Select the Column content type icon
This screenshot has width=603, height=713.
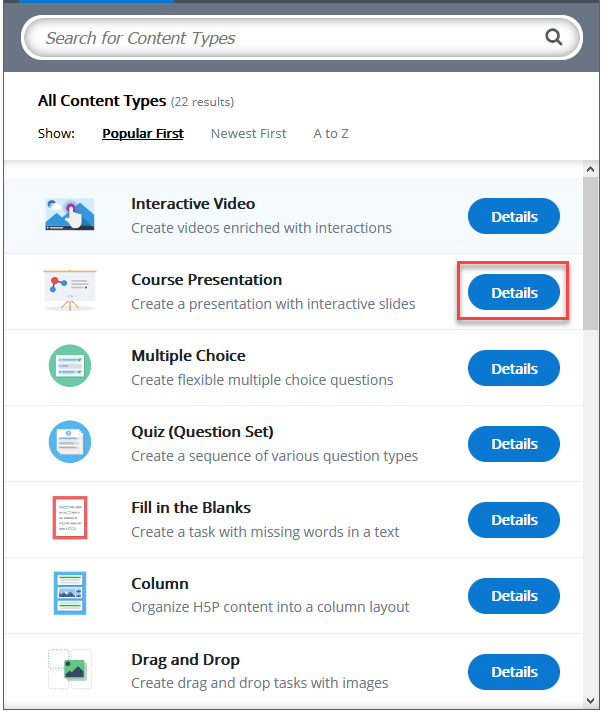[70, 595]
